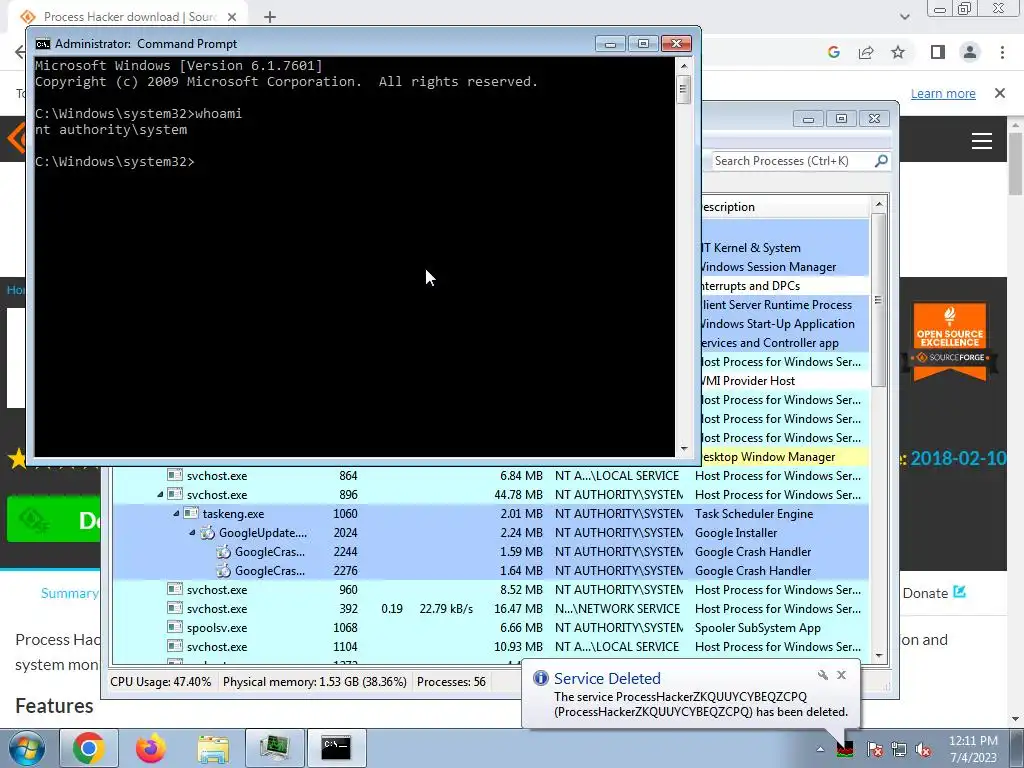The width and height of the screenshot is (1024, 768).
Task: Click the Task Scheduler Engine description
Action: click(x=754, y=514)
